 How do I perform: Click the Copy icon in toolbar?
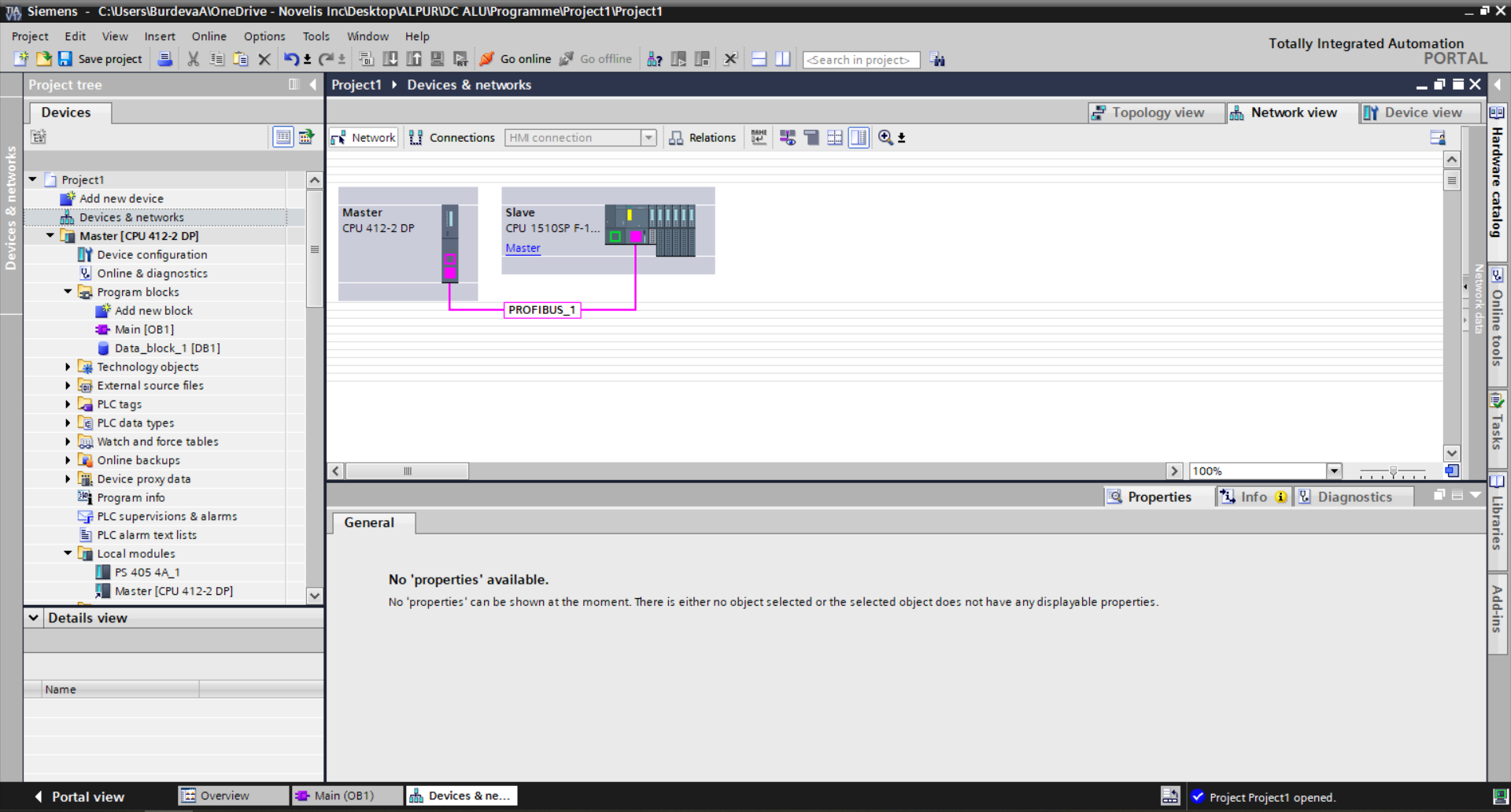click(x=217, y=59)
